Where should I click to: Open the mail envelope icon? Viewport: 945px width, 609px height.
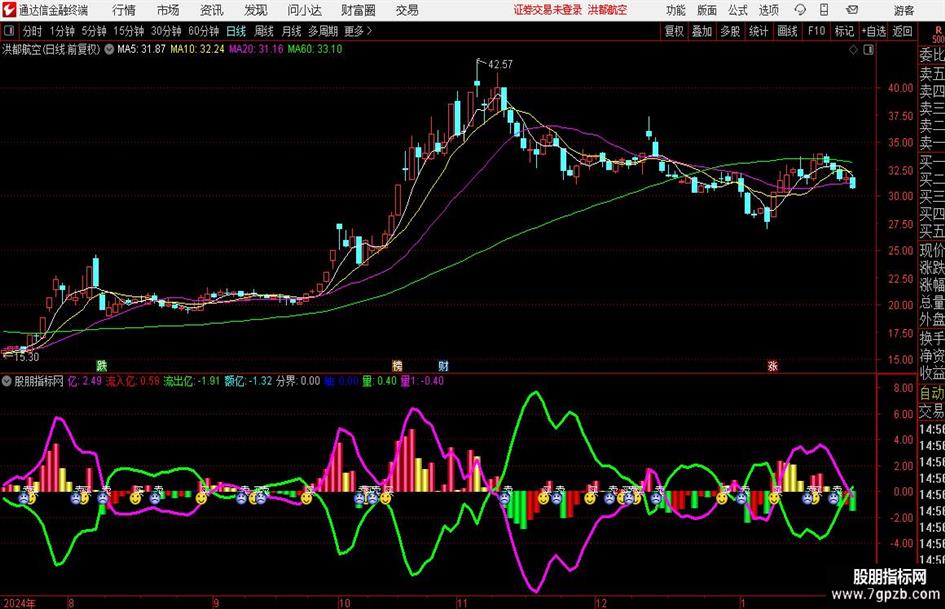point(852,10)
